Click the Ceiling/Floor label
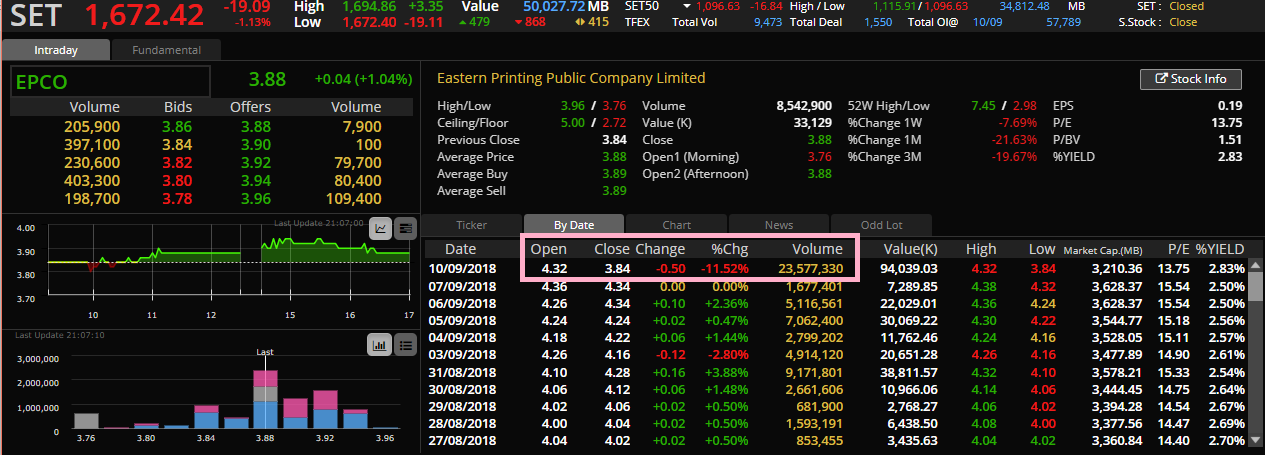The width and height of the screenshot is (1265, 455). (473, 122)
